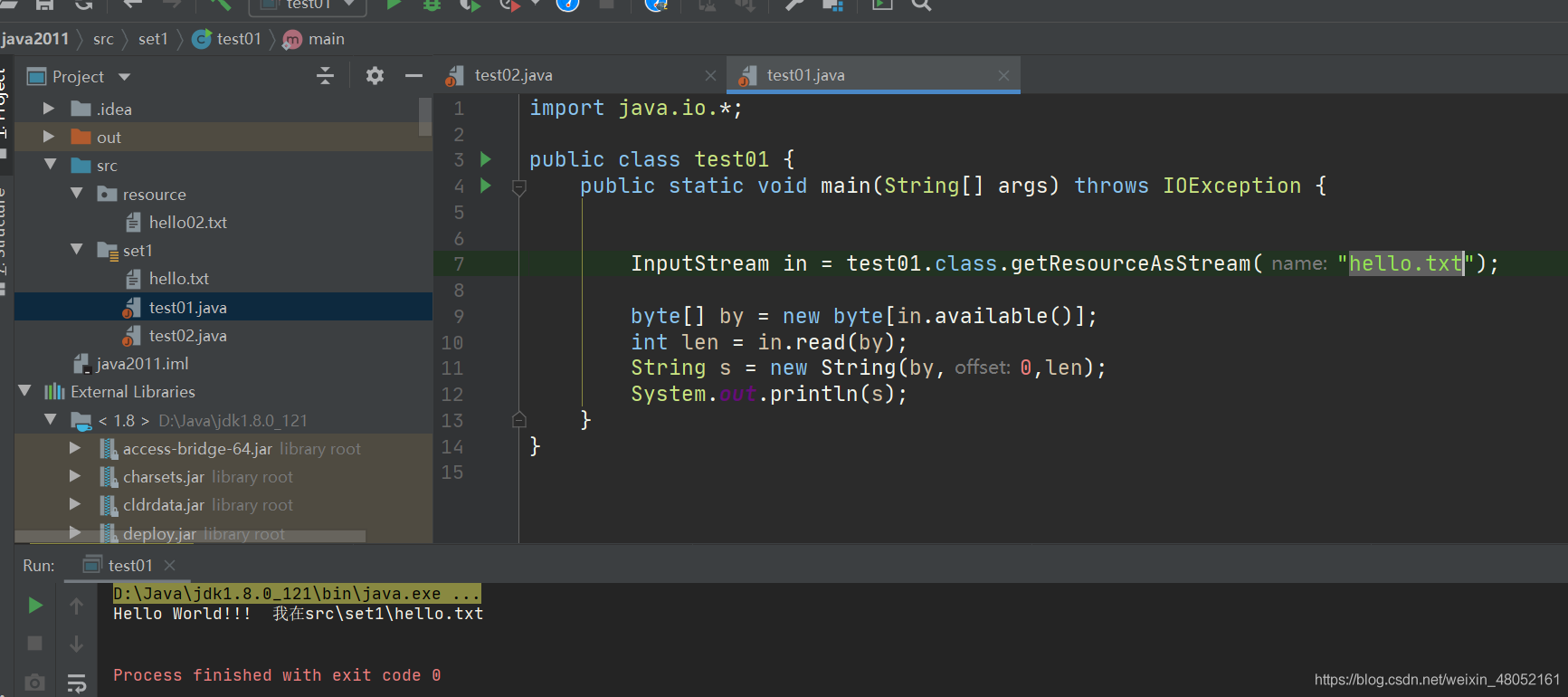Screen dimensions: 1568x697
Task: Select test01.java in the project tree
Action: [x=187, y=307]
